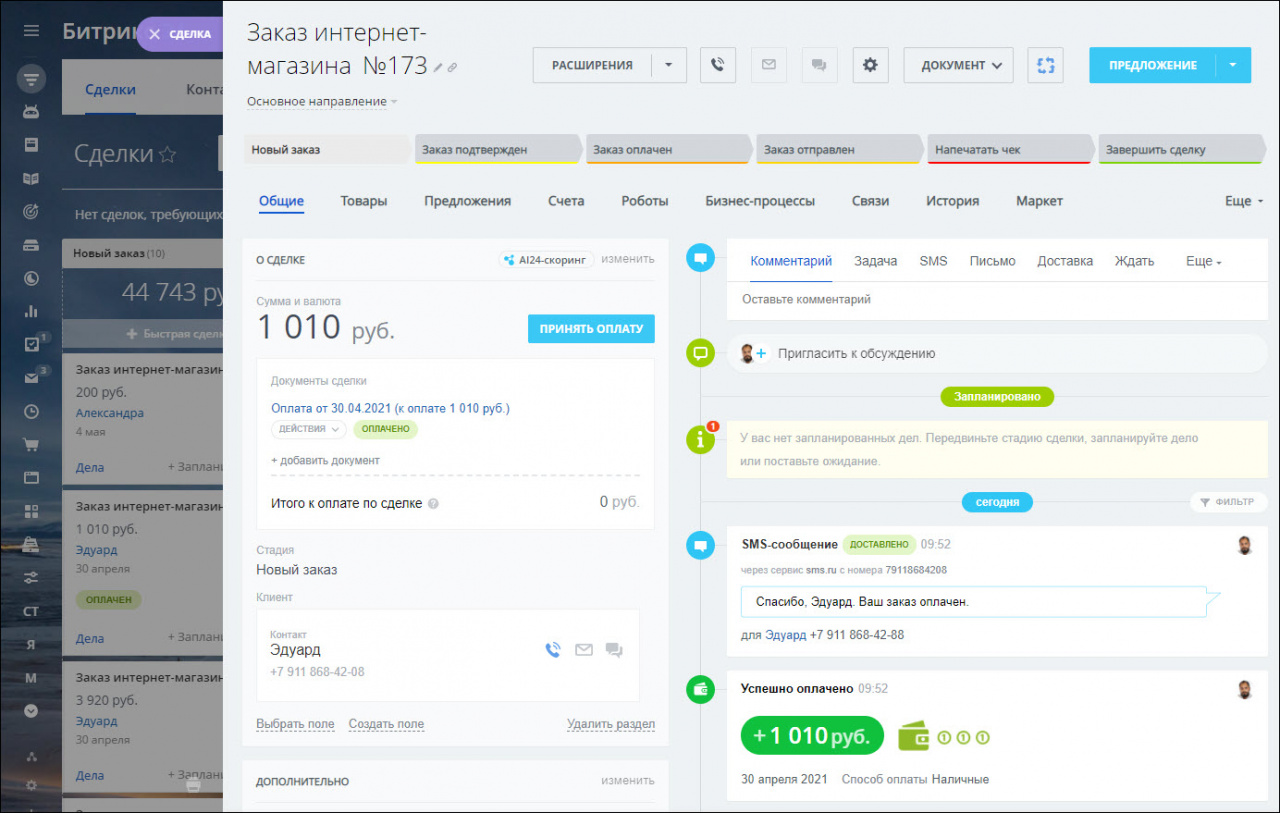Open settings gear icon in header

pos(870,65)
